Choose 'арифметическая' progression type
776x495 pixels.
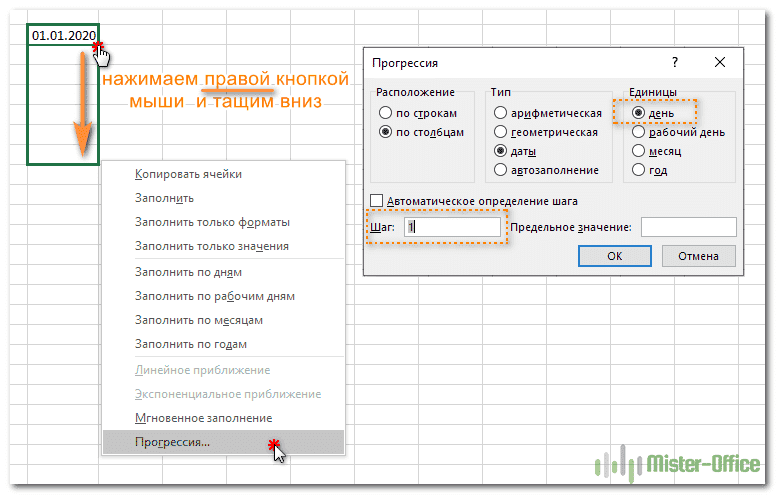[501, 113]
